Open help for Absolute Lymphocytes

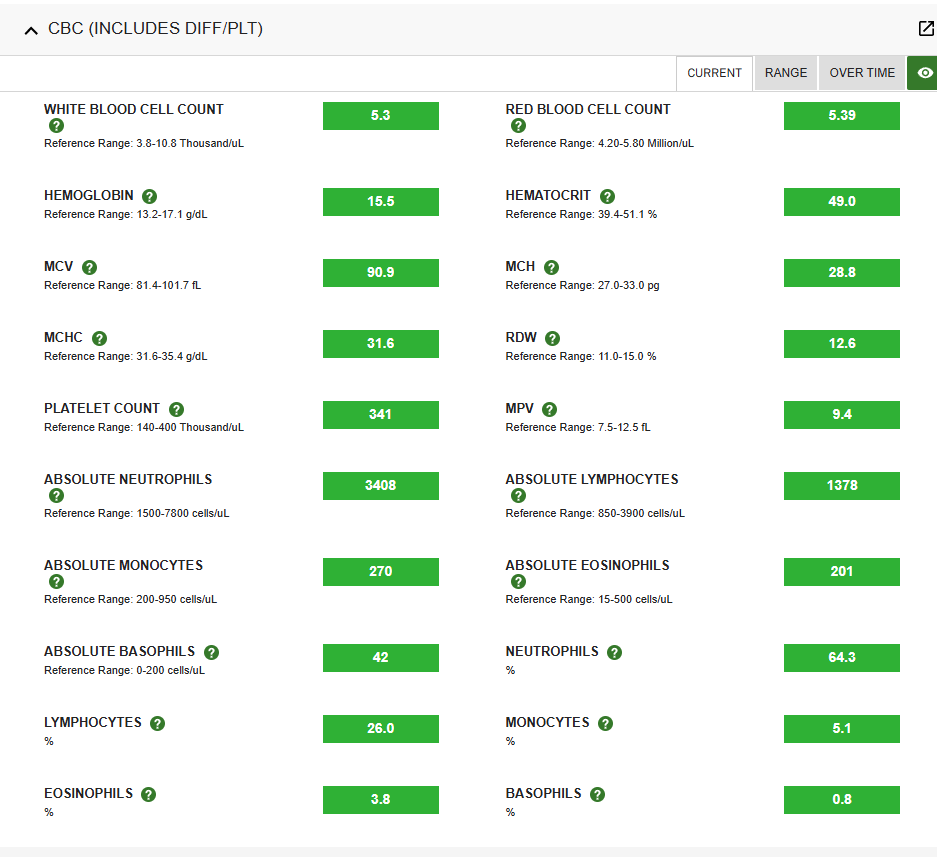pos(518,495)
